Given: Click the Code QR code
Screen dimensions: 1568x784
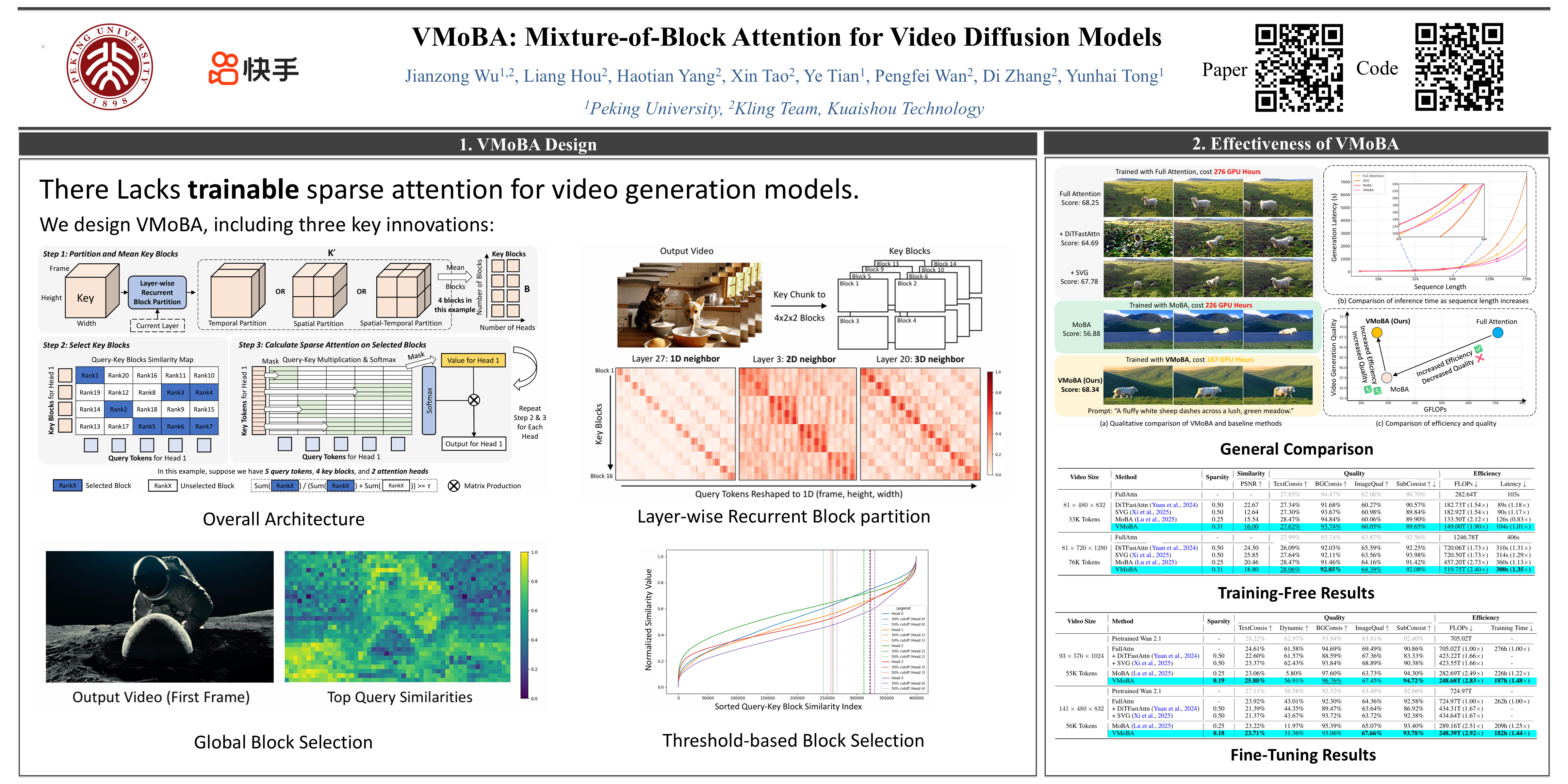Looking at the screenshot, I should tap(1459, 68).
